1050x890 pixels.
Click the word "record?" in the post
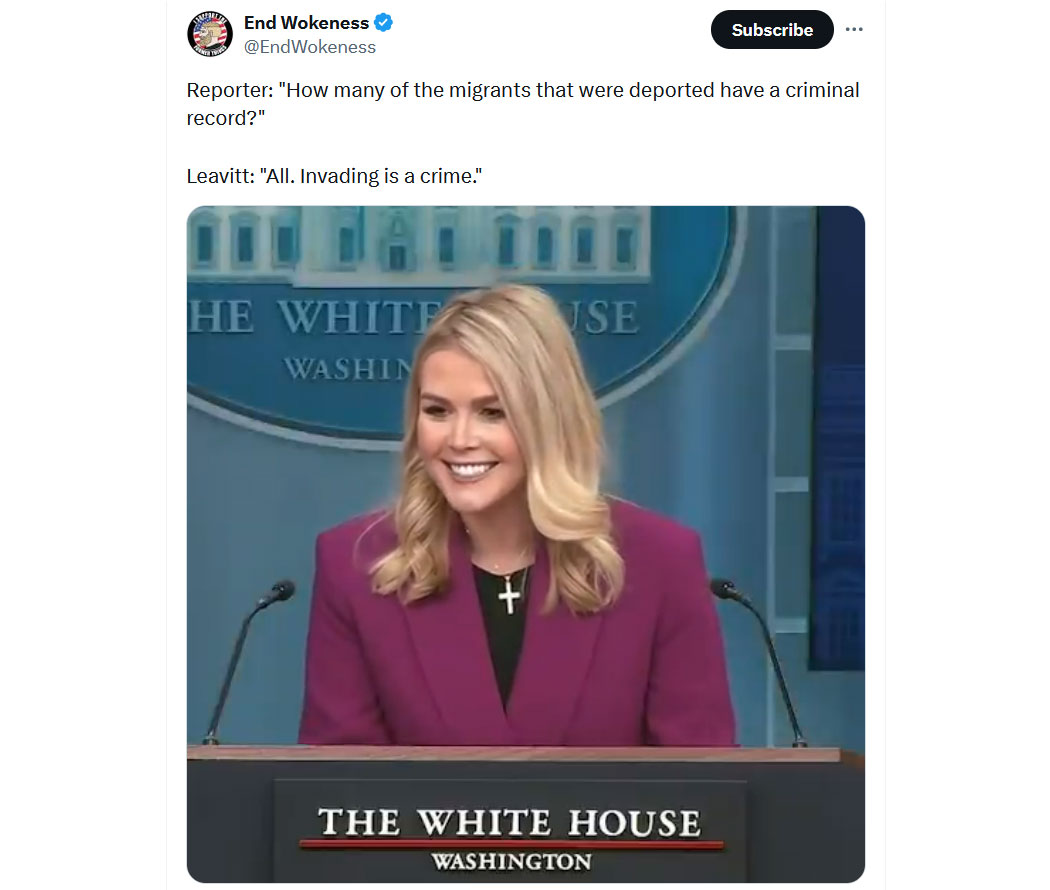click(x=226, y=119)
